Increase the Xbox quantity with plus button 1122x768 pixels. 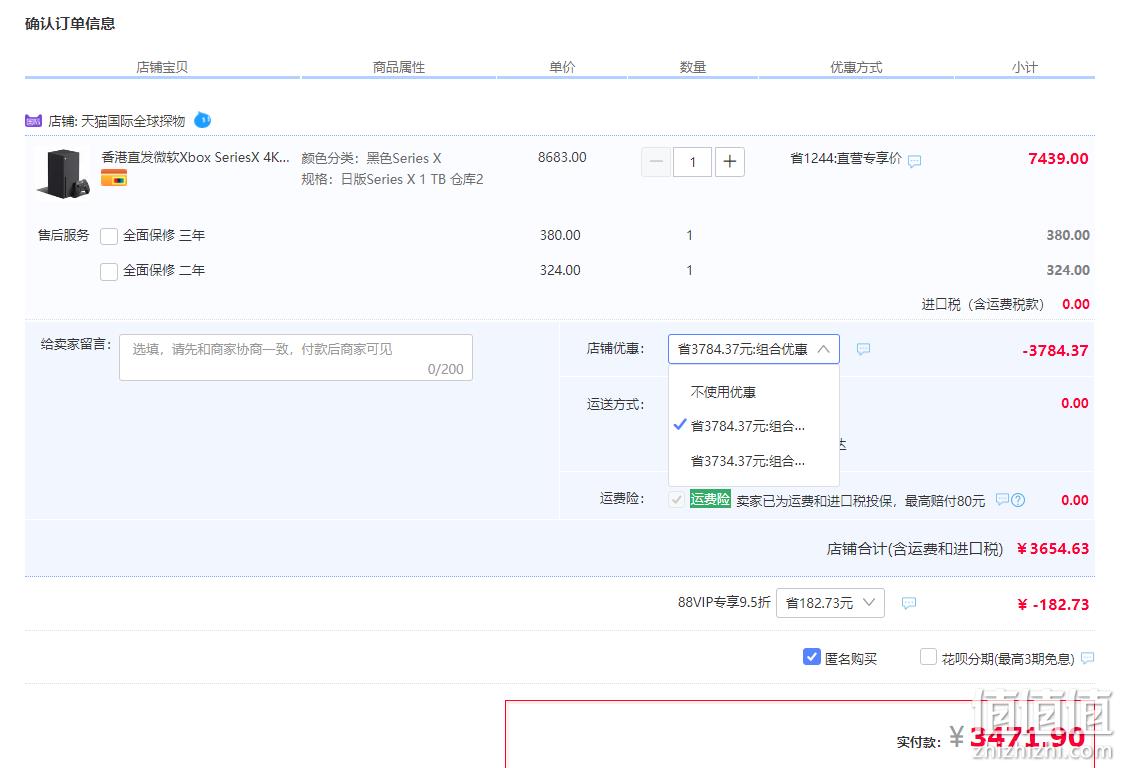[729, 162]
